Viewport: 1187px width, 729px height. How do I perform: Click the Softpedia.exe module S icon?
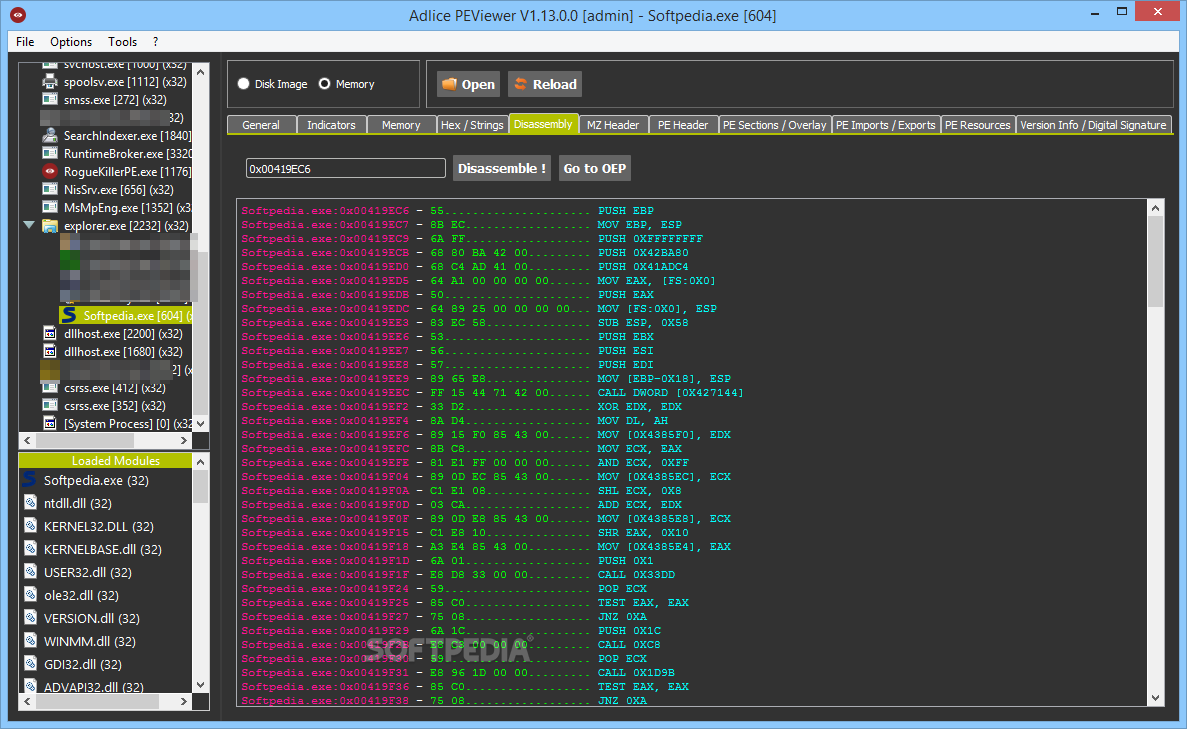30,479
